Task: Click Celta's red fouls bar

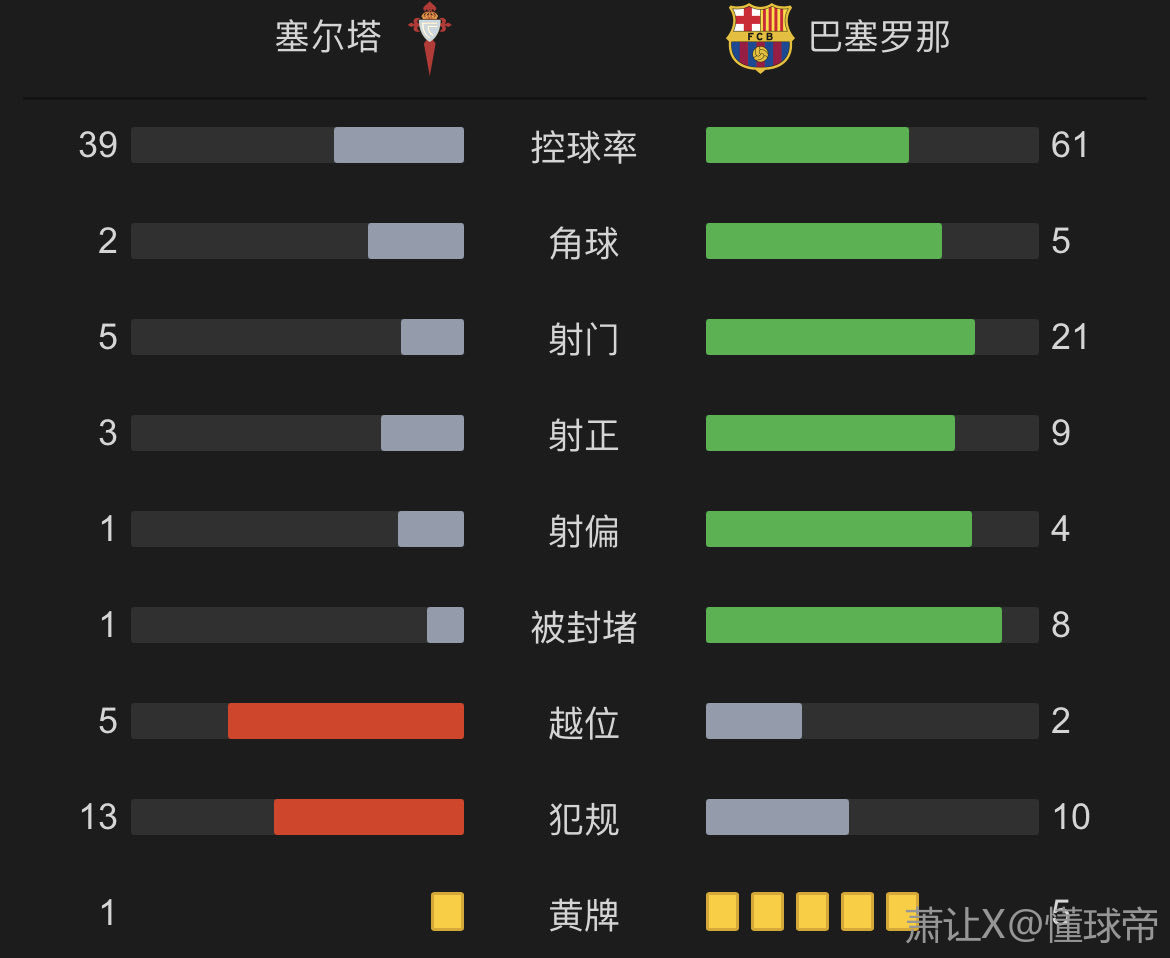Action: pos(369,817)
